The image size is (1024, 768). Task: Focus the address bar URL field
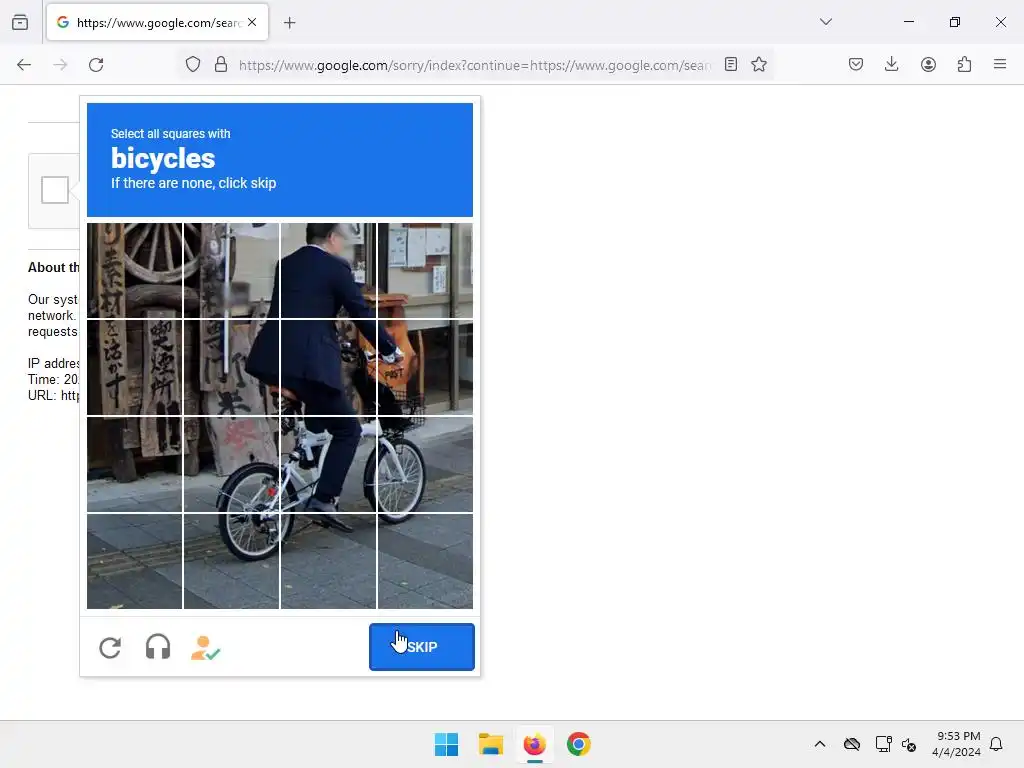[475, 65]
